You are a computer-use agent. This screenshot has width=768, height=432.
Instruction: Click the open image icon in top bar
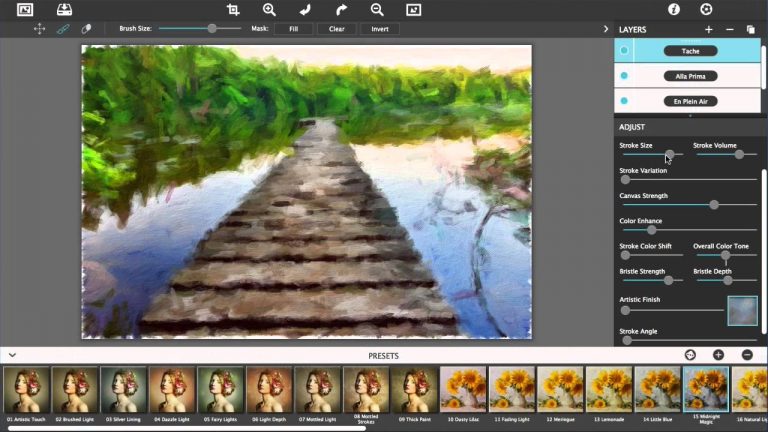[x=25, y=10]
